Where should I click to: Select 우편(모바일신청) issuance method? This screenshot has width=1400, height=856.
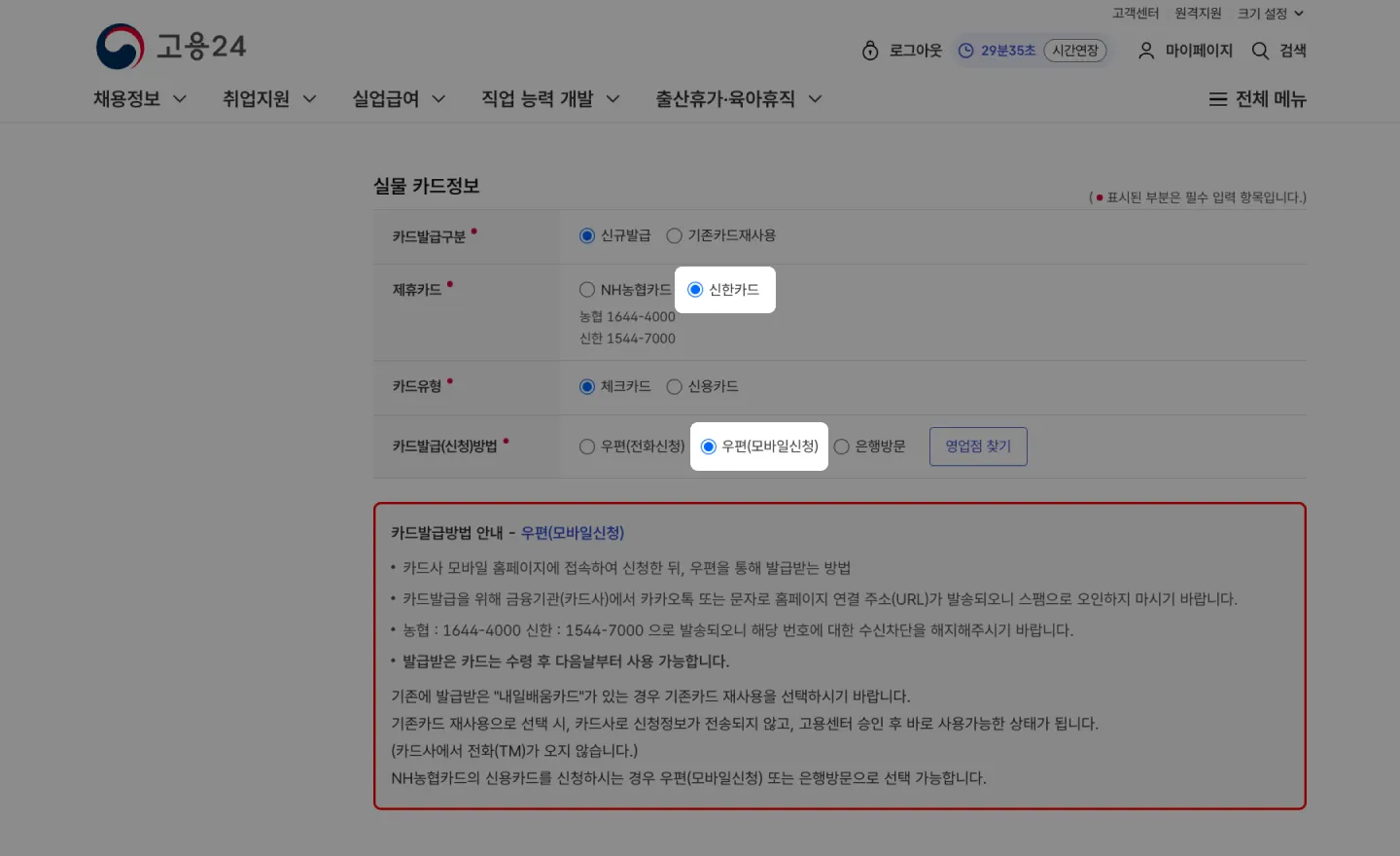click(709, 446)
